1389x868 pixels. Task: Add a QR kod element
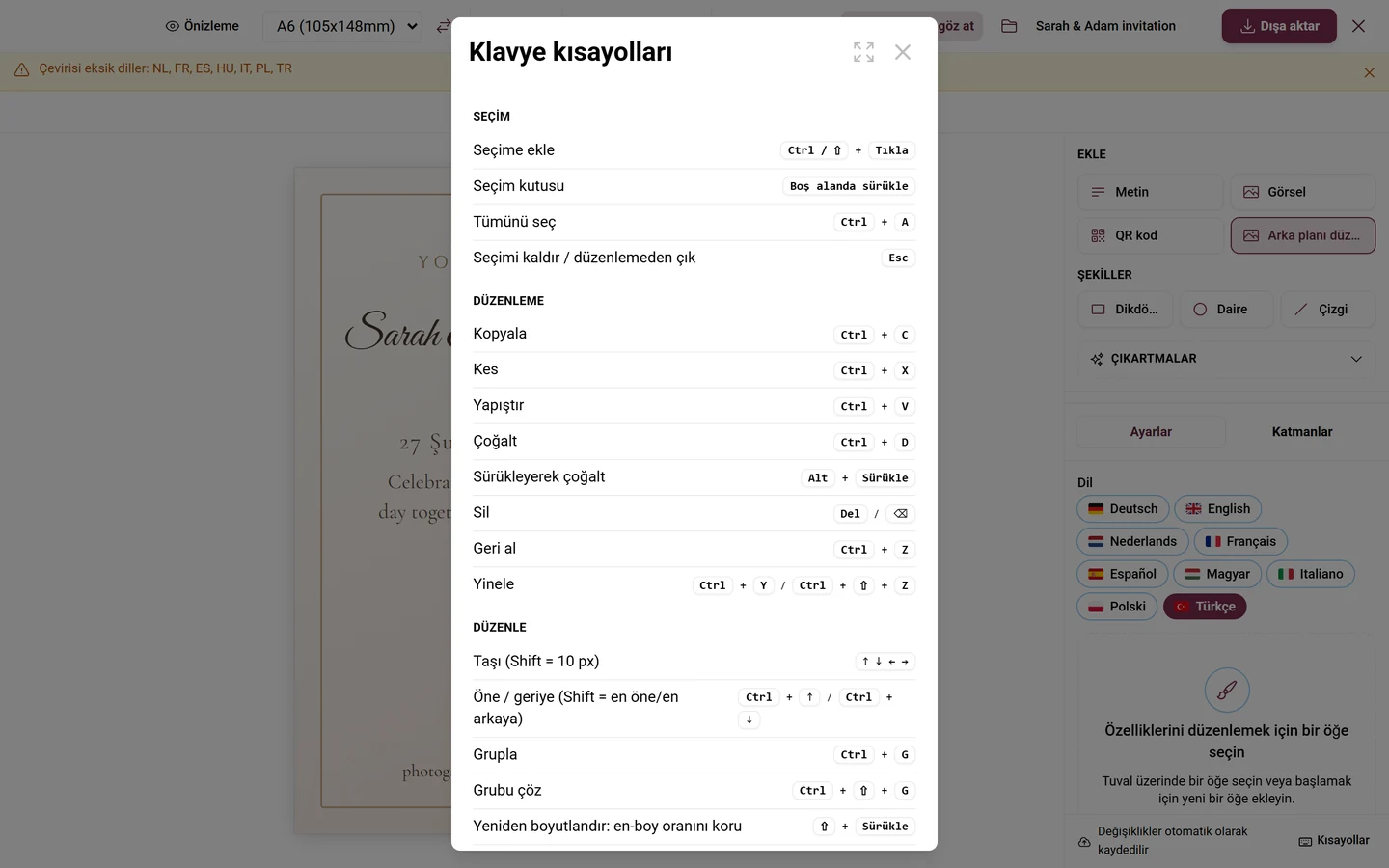(x=1150, y=235)
